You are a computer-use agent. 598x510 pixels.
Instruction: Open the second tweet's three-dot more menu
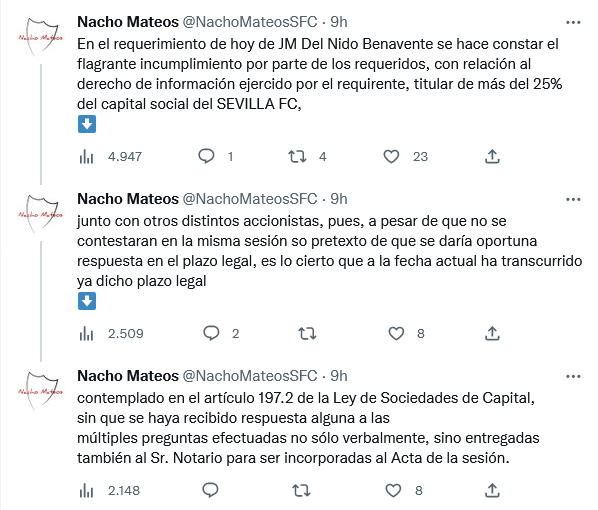point(573,199)
